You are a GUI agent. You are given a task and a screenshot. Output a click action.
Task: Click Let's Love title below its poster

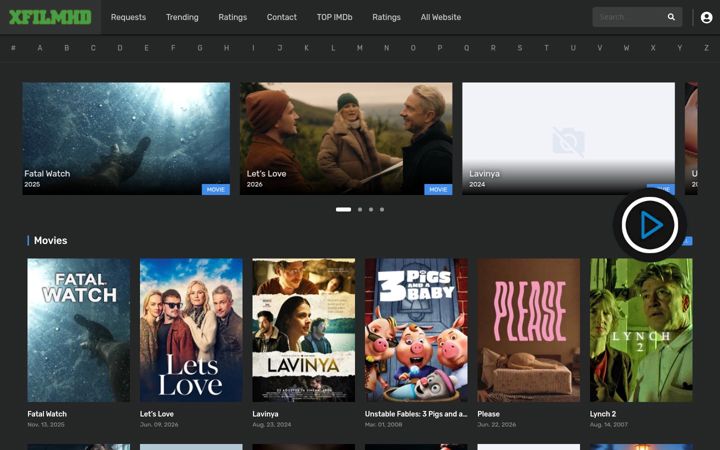[x=157, y=414]
